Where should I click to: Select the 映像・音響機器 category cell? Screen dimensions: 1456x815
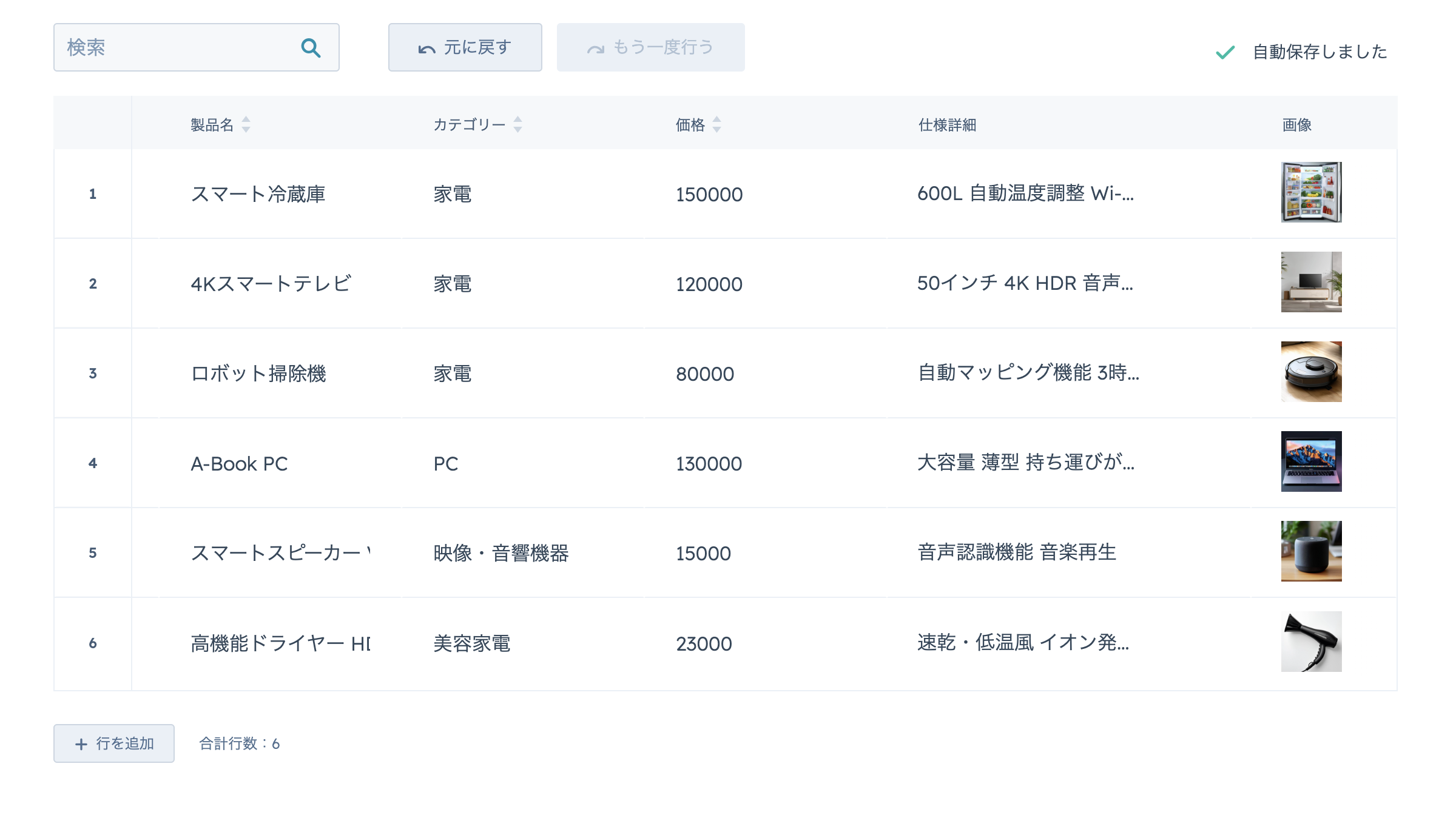click(501, 553)
